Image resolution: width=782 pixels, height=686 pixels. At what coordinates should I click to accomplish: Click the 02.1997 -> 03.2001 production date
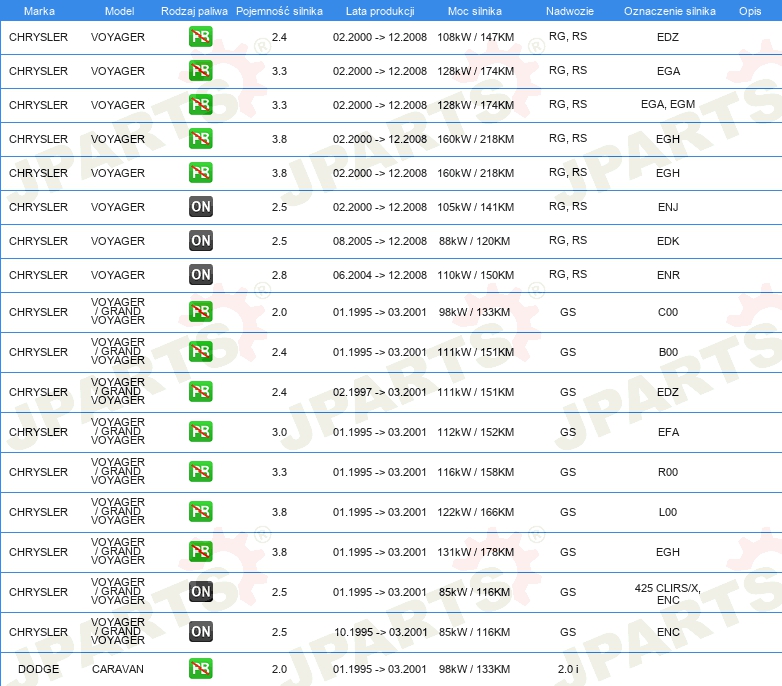coord(380,392)
